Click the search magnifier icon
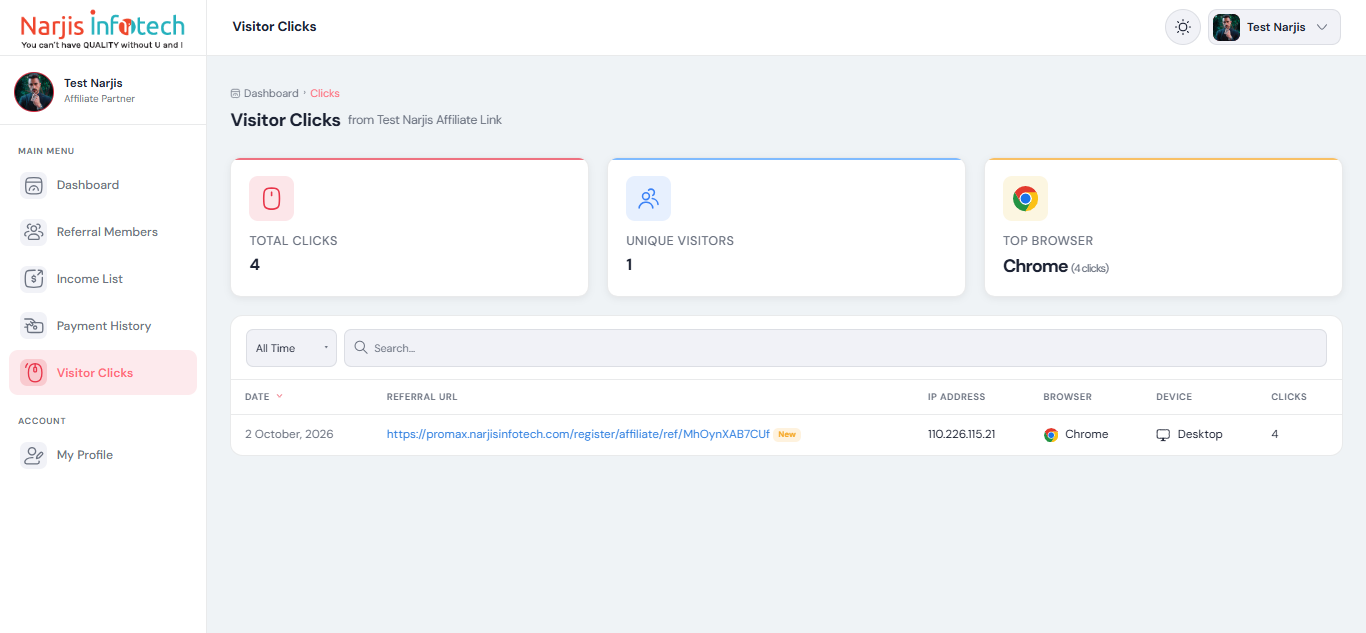This screenshot has width=1366, height=633. (x=361, y=348)
